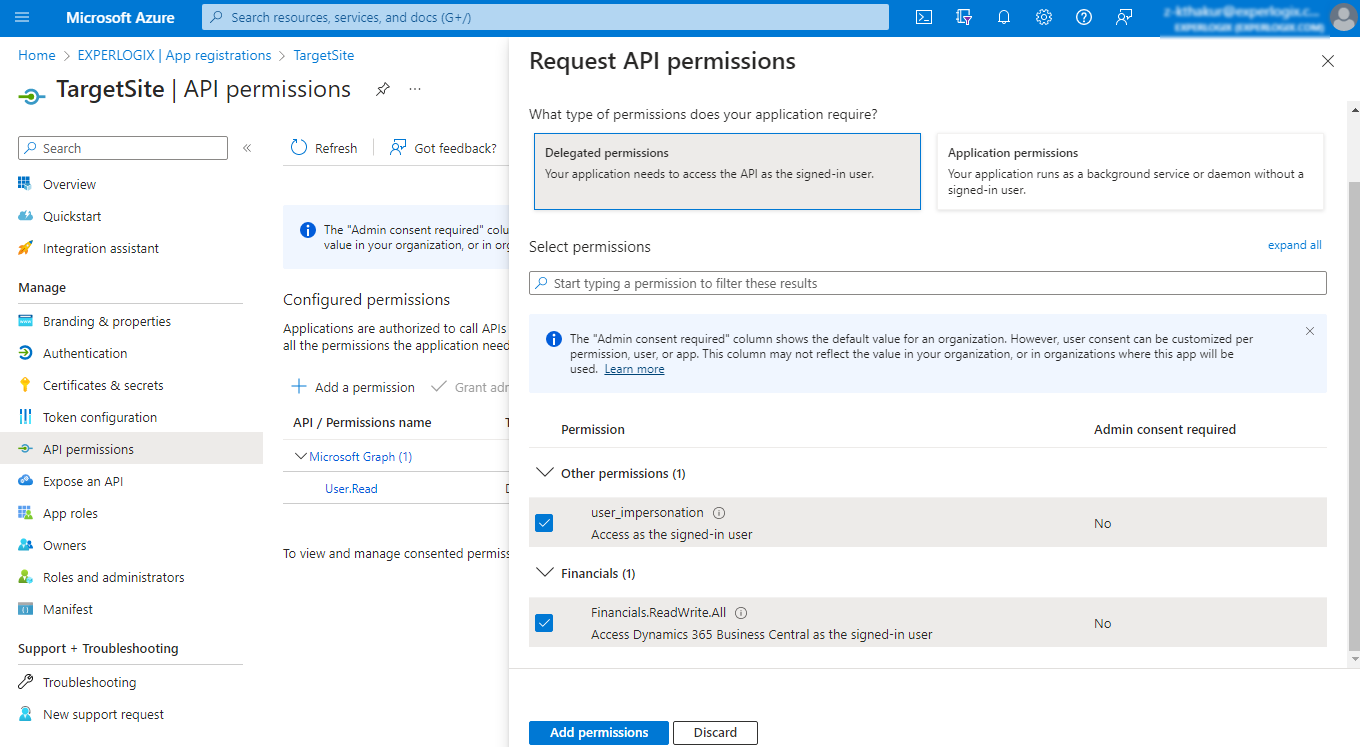Screen dimensions: 1360x747
Task: Open Token configuration
Action: click(x=100, y=417)
